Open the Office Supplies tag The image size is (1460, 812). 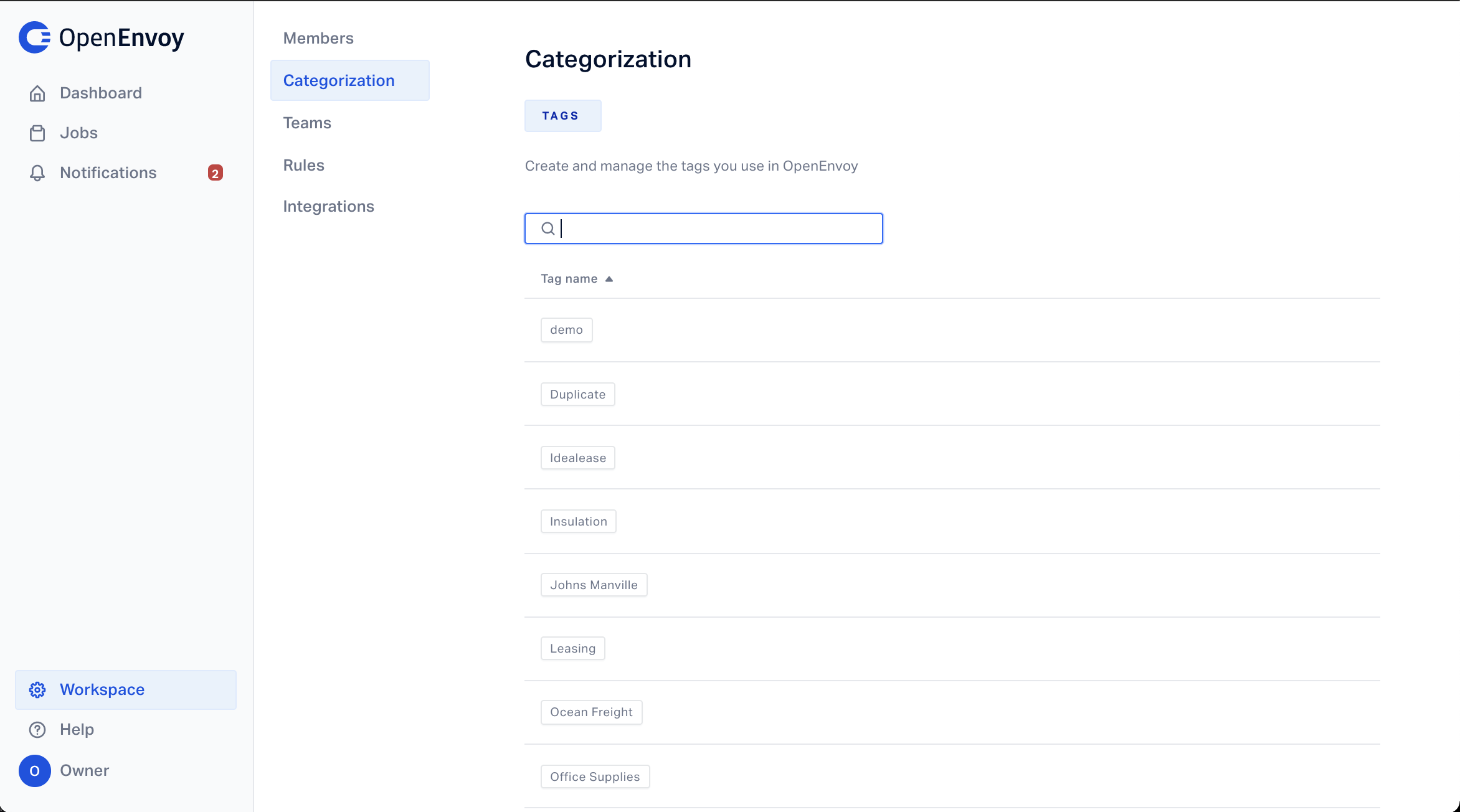595,777
